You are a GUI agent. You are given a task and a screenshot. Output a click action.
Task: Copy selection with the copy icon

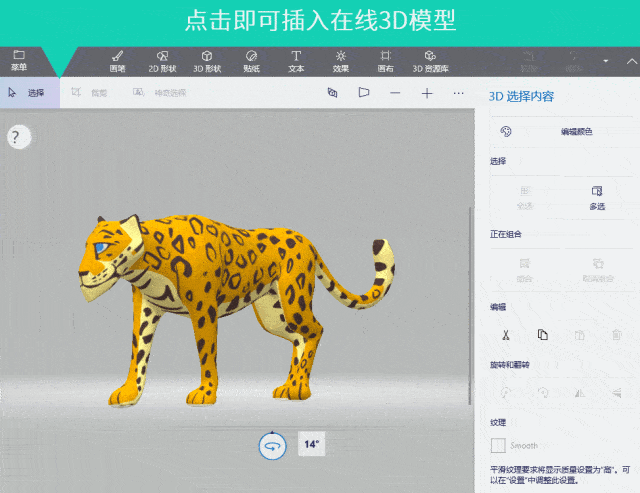(542, 335)
